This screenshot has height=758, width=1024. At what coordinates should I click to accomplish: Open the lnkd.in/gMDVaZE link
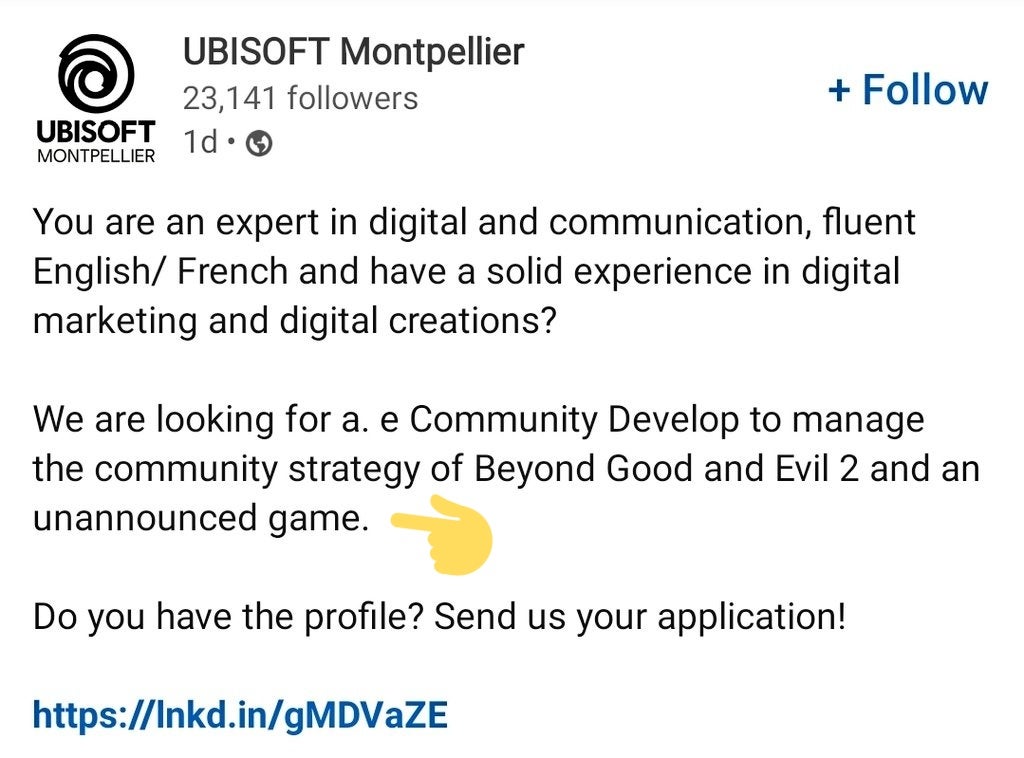240,715
